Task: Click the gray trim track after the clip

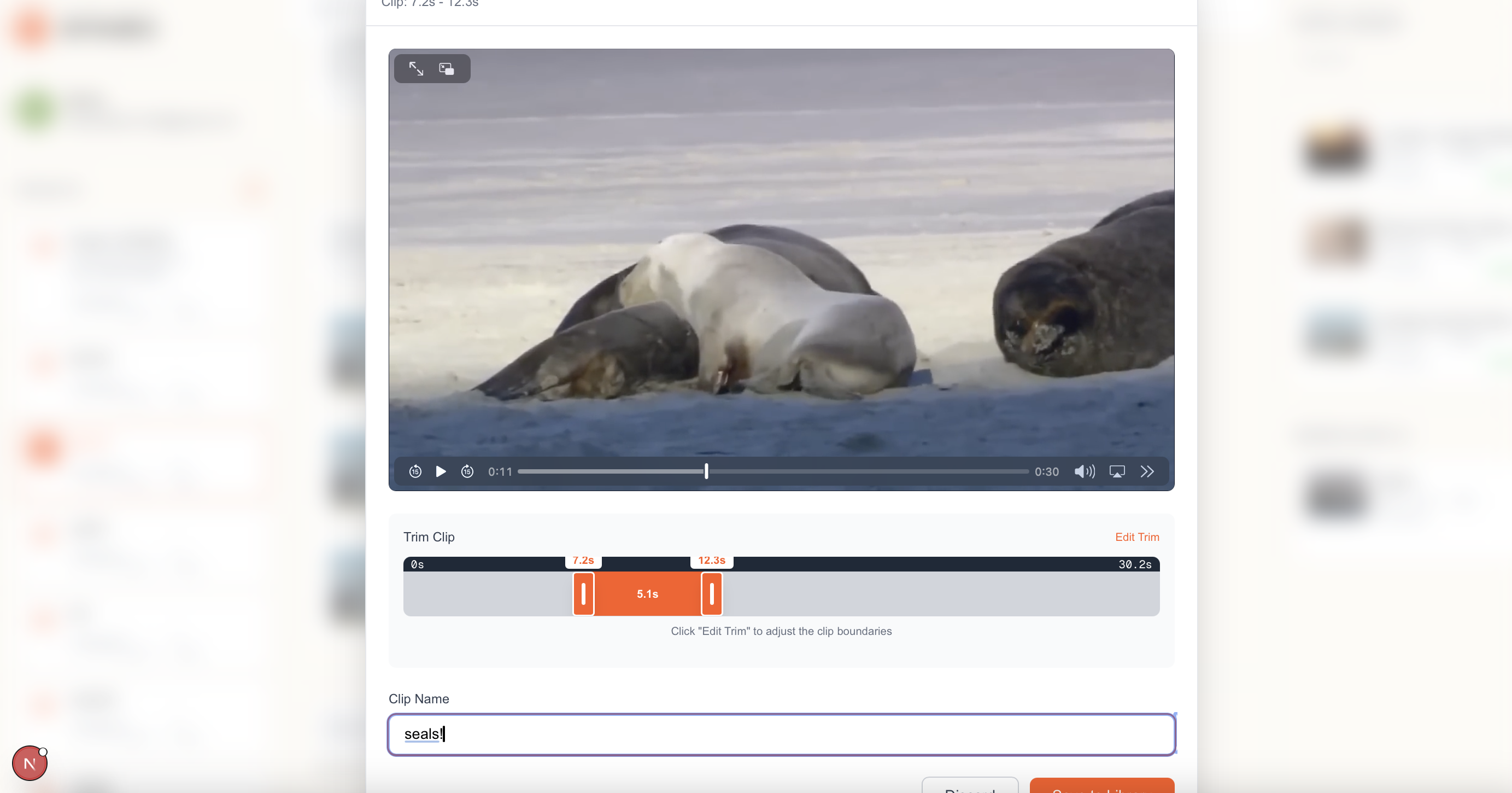Action: coord(939,594)
